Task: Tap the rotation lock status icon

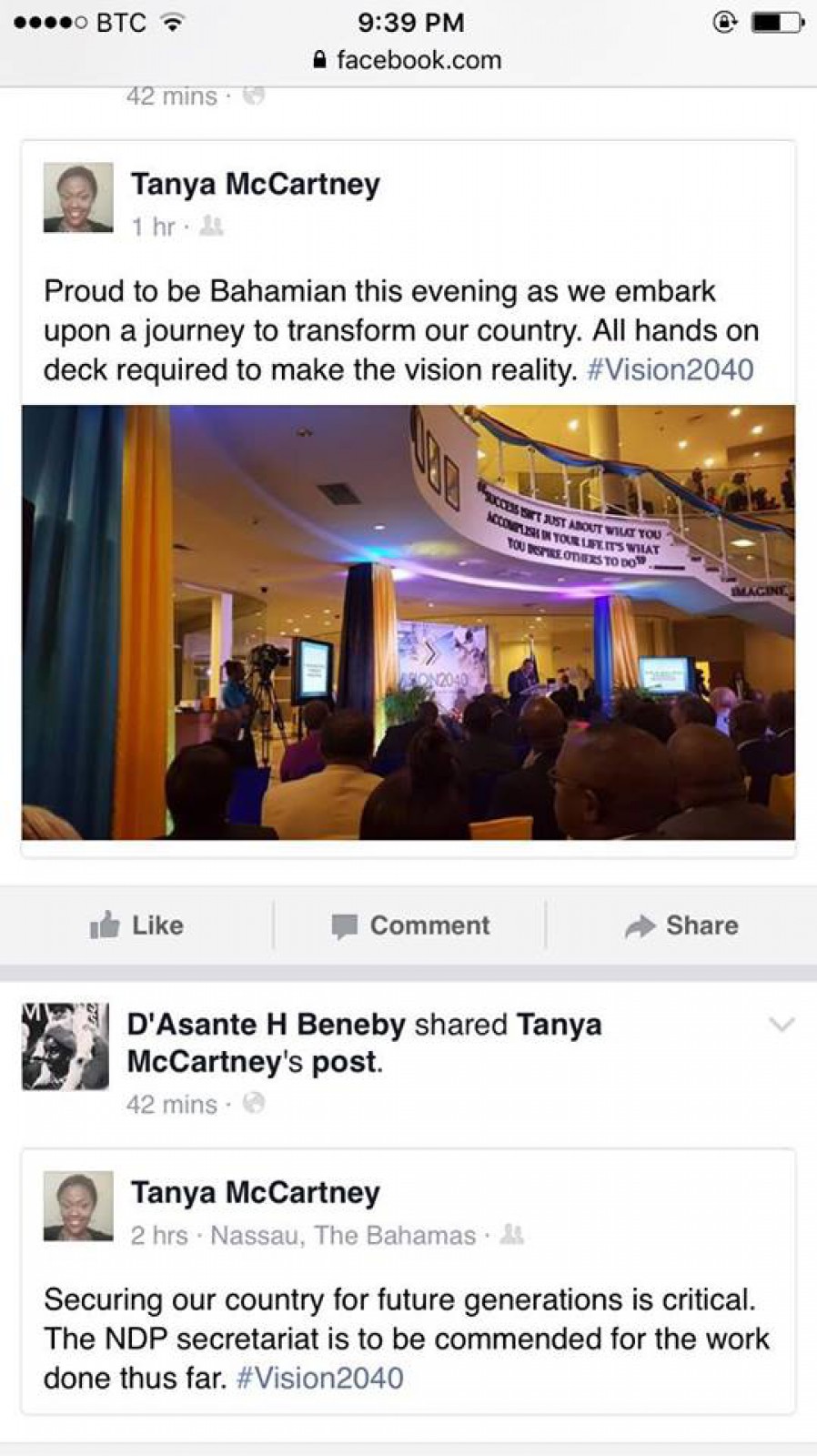Action: coord(725,22)
